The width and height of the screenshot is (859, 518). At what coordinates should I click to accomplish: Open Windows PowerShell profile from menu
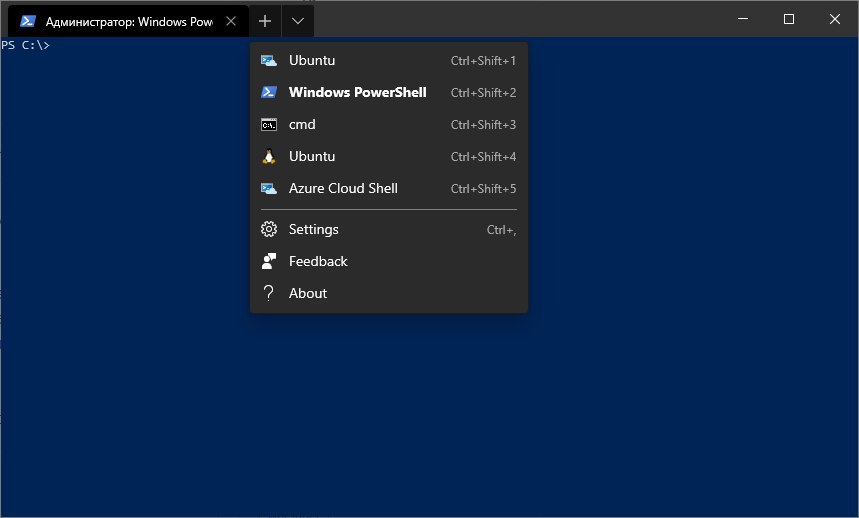coord(389,92)
